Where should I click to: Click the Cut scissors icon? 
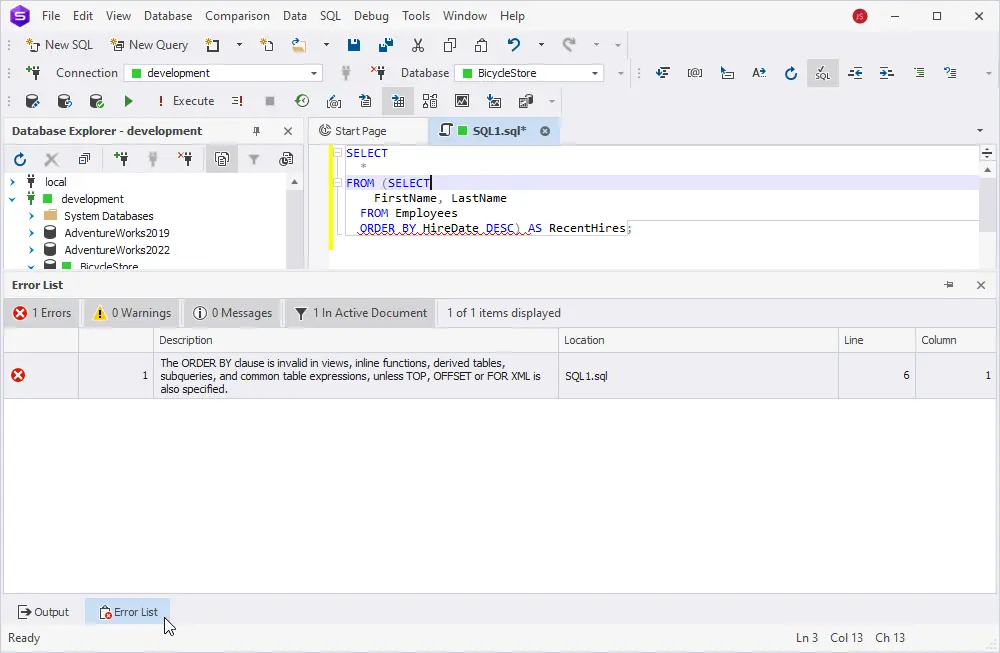(418, 45)
